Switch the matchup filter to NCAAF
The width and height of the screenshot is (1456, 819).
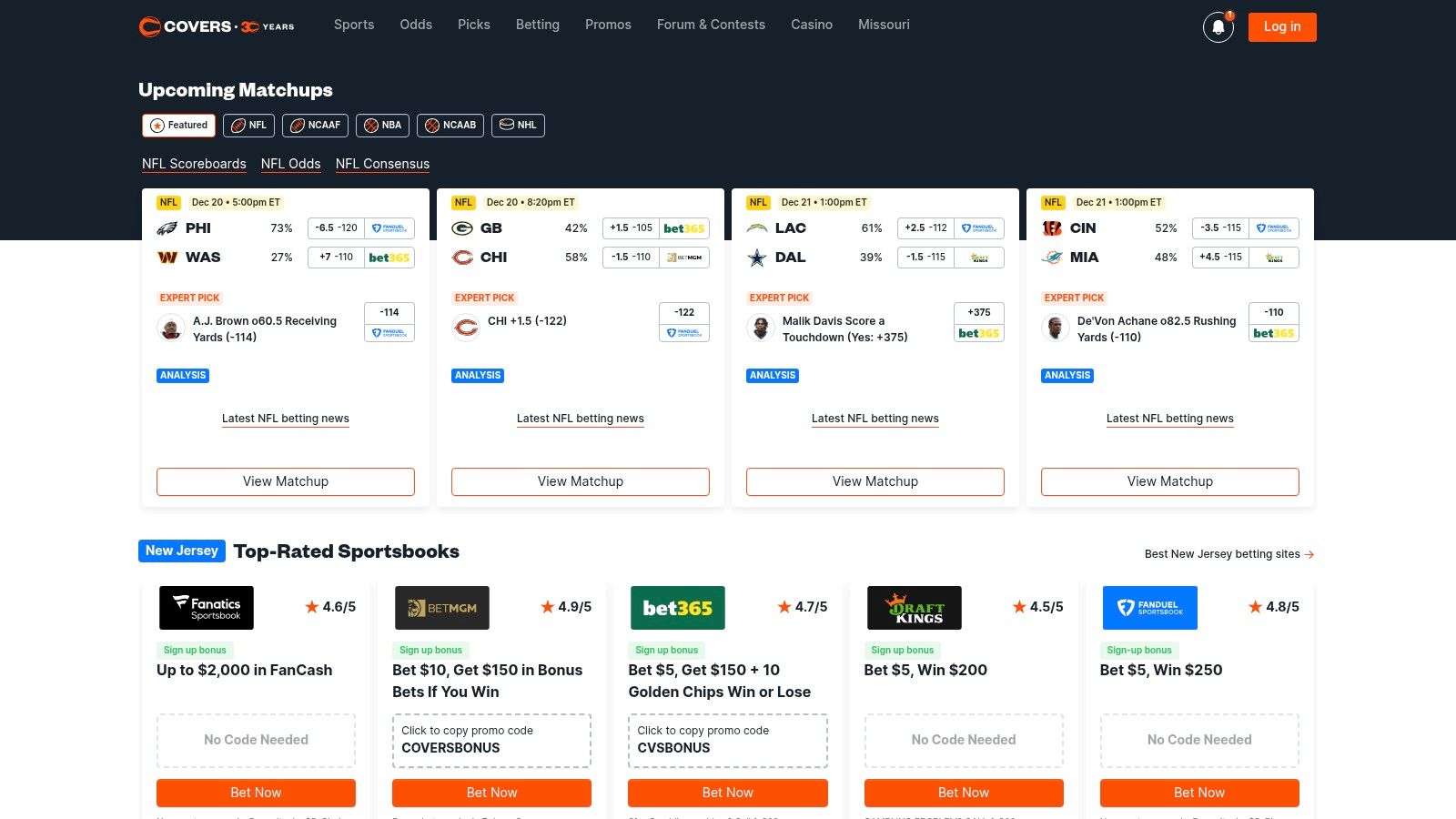[315, 126]
